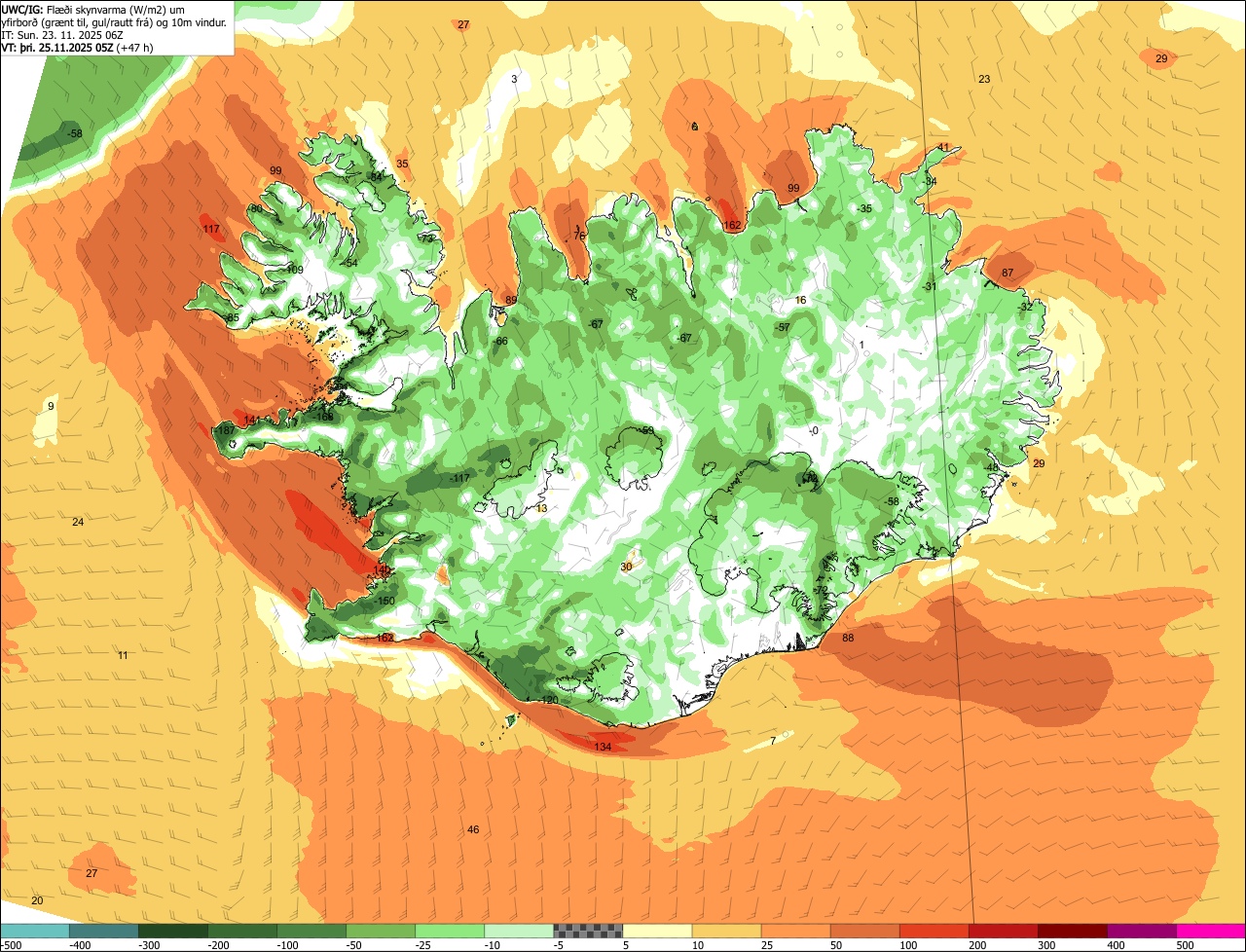Image resolution: width=1246 pixels, height=952 pixels.
Task: Click the value -35 on the map
Action: tap(864, 208)
